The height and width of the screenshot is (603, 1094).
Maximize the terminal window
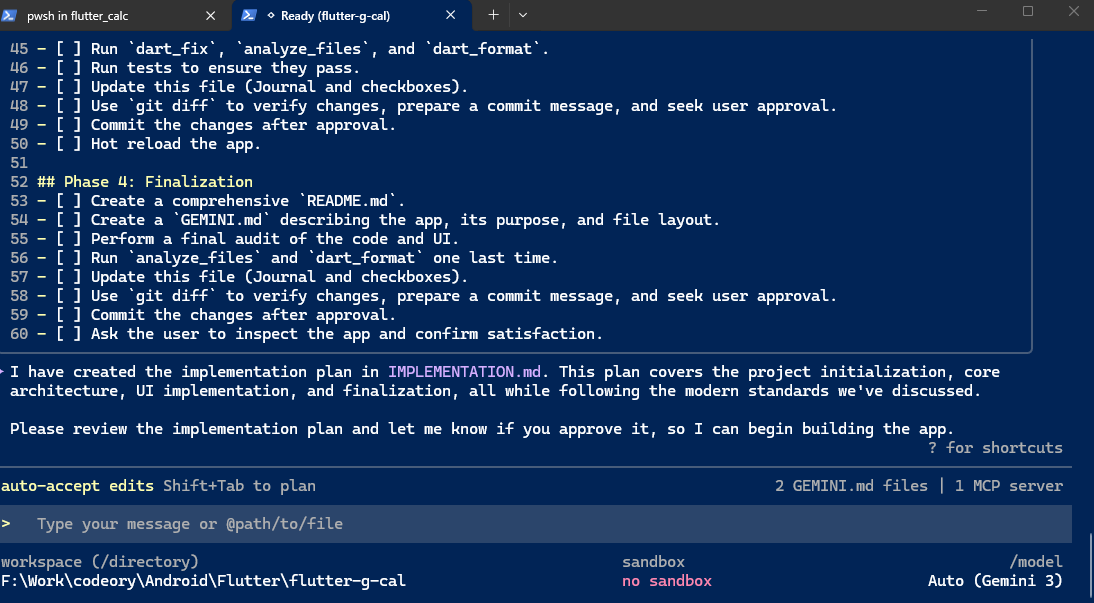click(x=1028, y=11)
